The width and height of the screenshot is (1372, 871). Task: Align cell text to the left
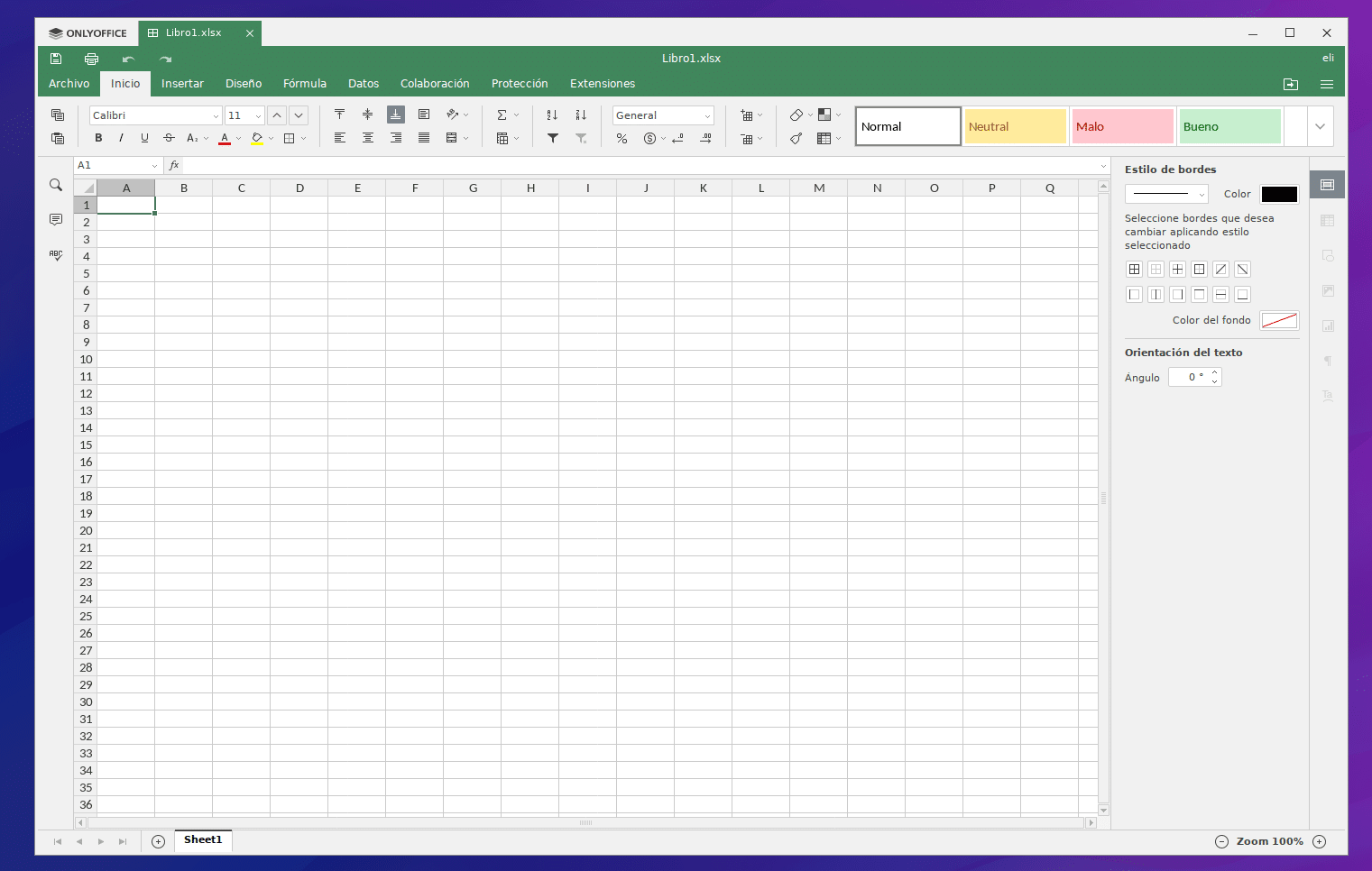(339, 138)
